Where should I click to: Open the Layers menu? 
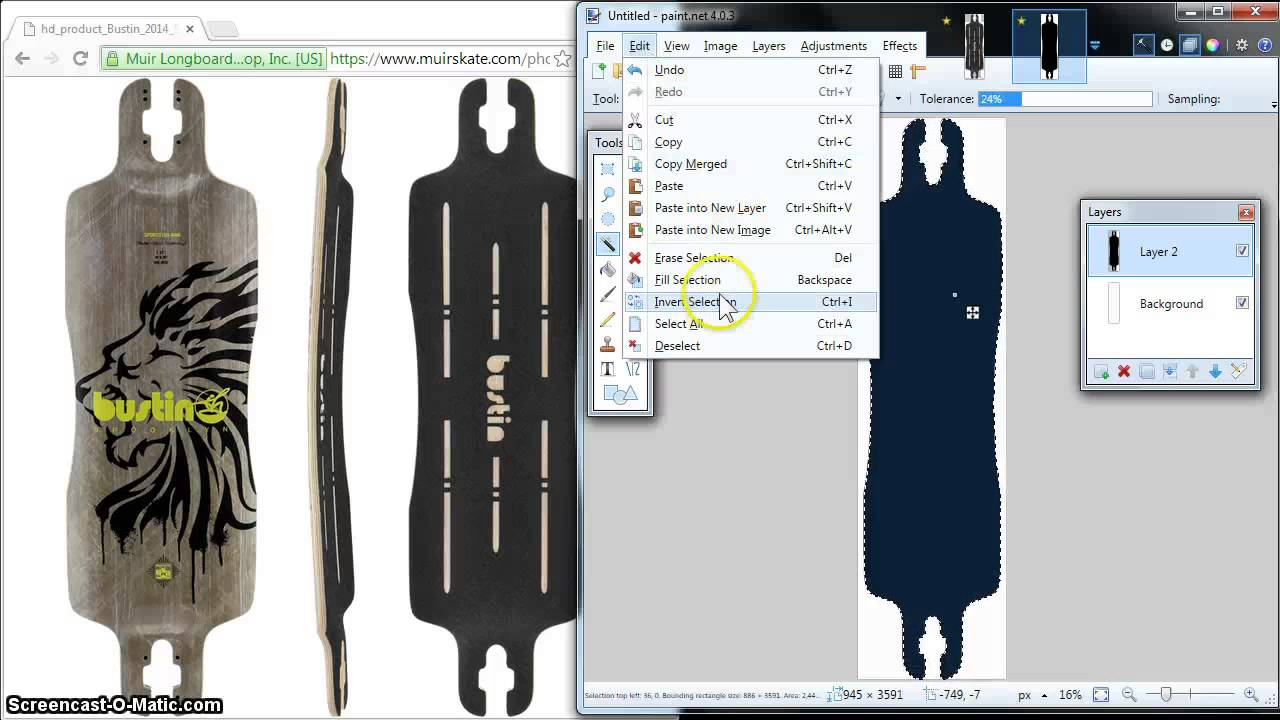[769, 46]
